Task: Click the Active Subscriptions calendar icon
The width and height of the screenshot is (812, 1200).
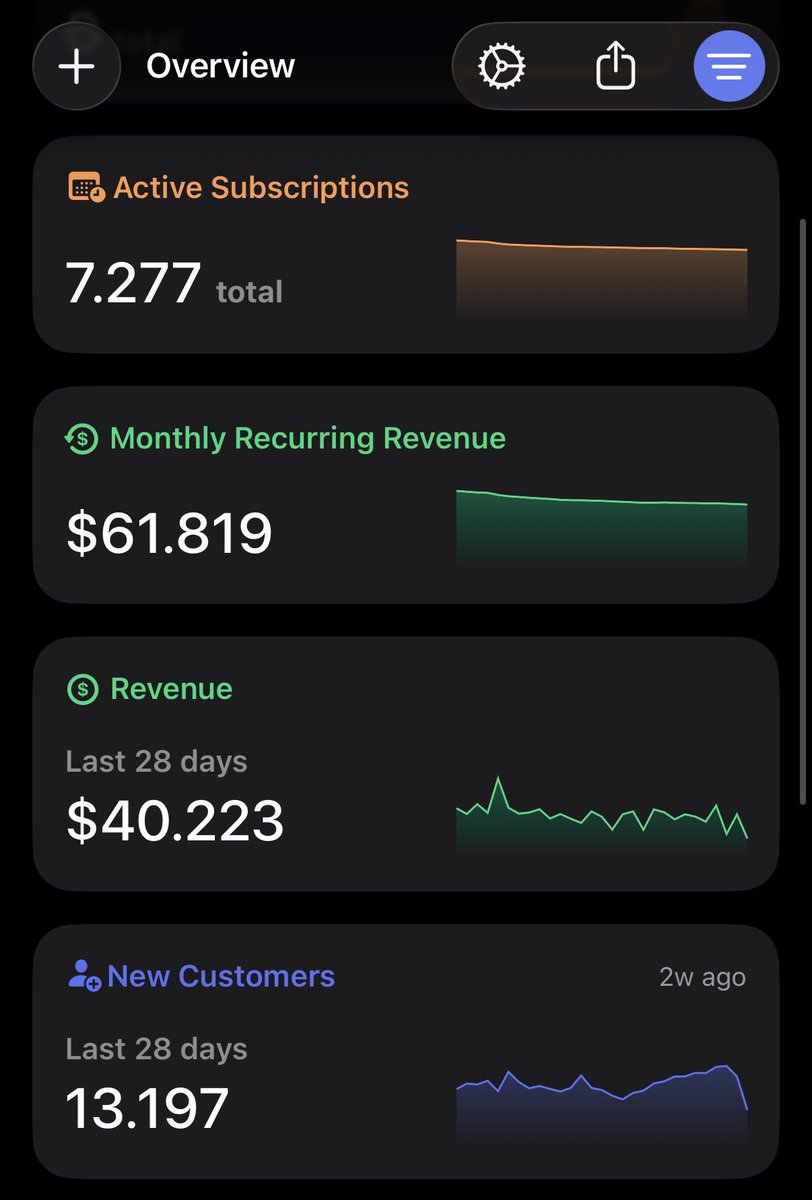Action: (86, 187)
